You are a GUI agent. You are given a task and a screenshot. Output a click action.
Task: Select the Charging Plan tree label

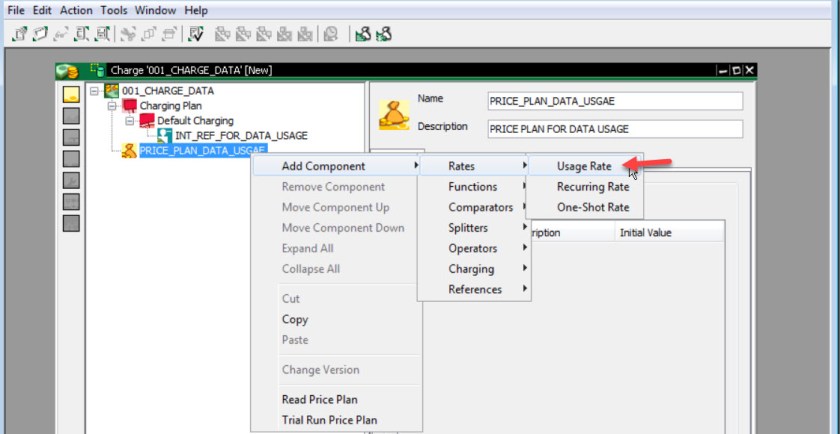[x=171, y=106]
